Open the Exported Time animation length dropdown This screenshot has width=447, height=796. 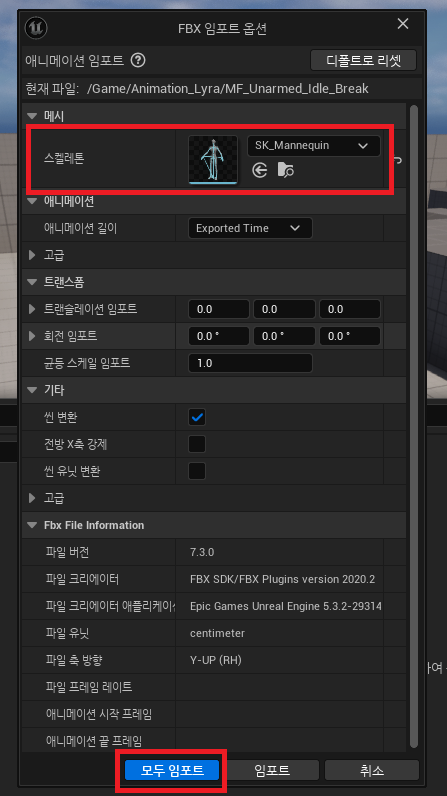pos(250,228)
